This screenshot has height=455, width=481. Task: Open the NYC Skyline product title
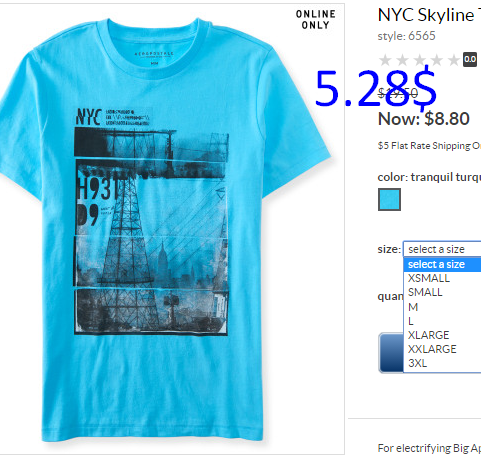tap(429, 15)
